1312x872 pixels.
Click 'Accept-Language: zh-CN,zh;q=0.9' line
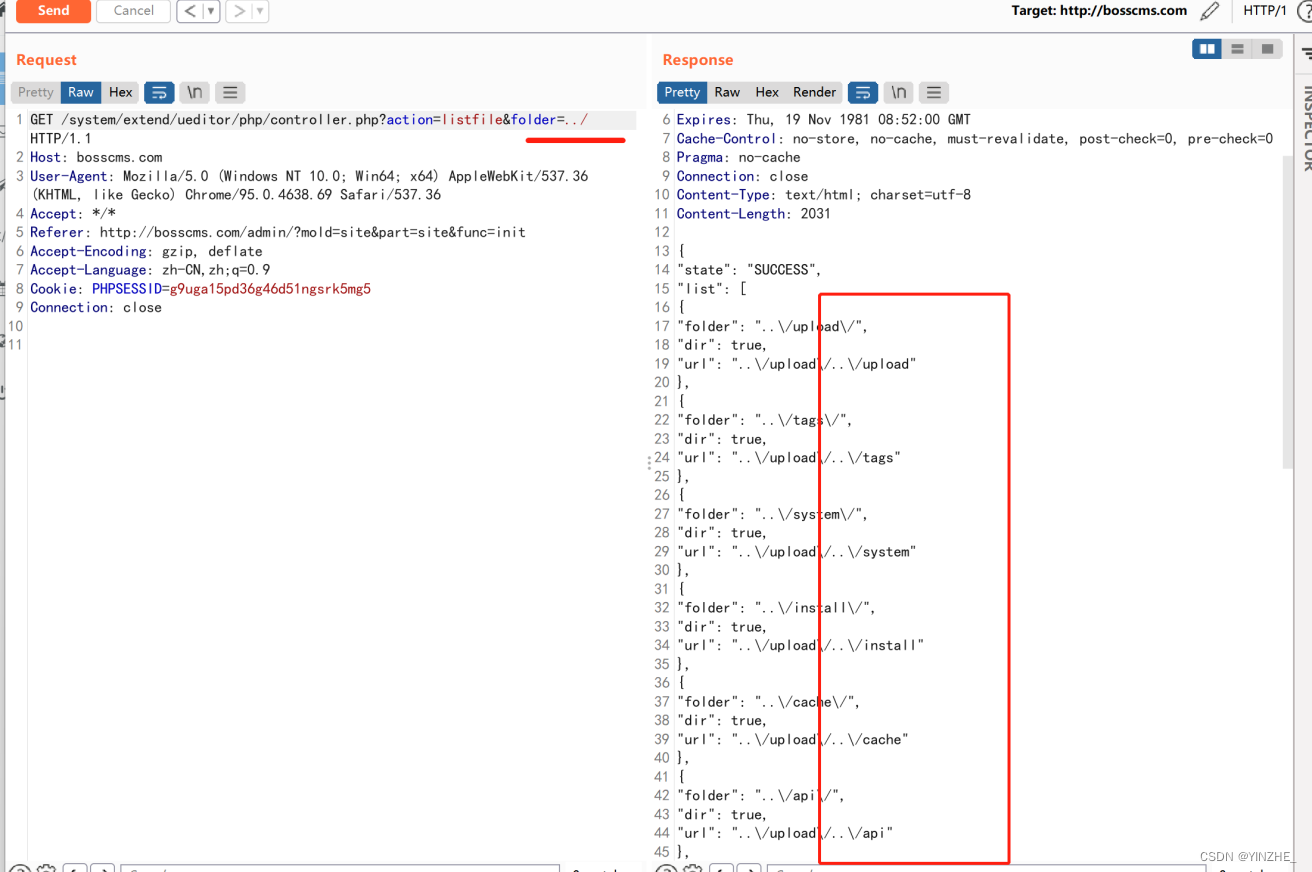pyautogui.click(x=150, y=270)
